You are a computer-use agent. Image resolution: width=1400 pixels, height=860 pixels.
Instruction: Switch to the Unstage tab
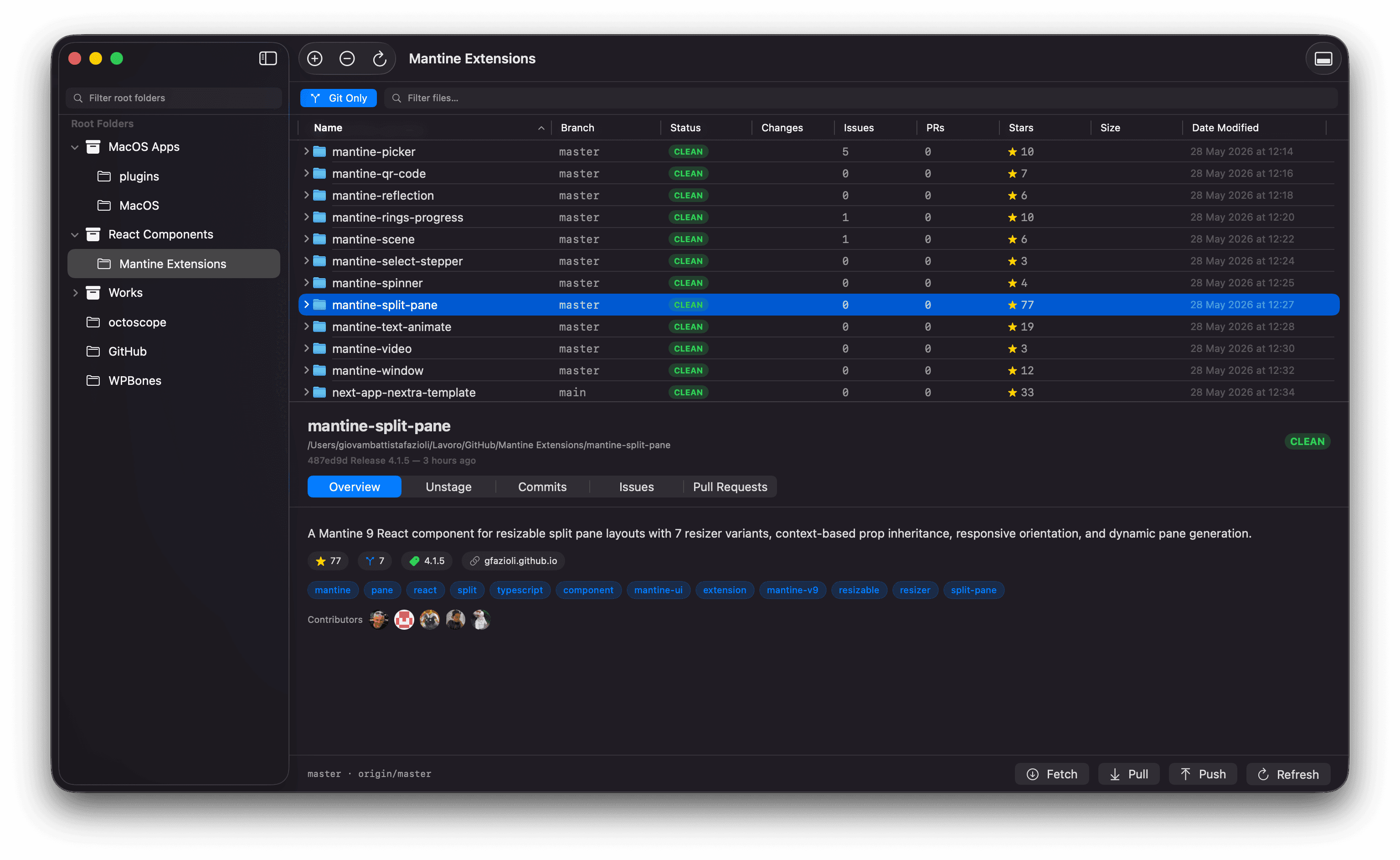tap(448, 487)
